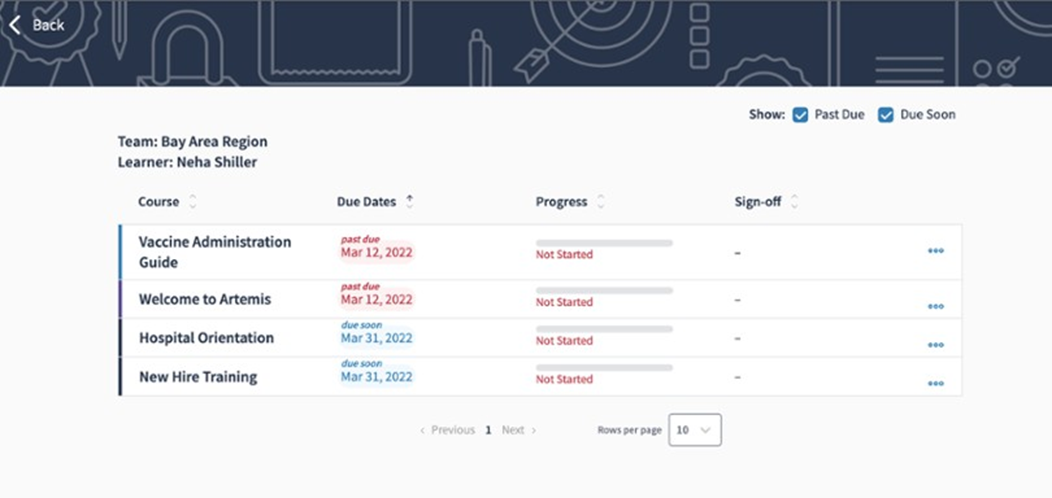Click the Mar 12, 2022 date for Vaccine Guide
Image resolution: width=1052 pixels, height=498 pixels.
[376, 253]
